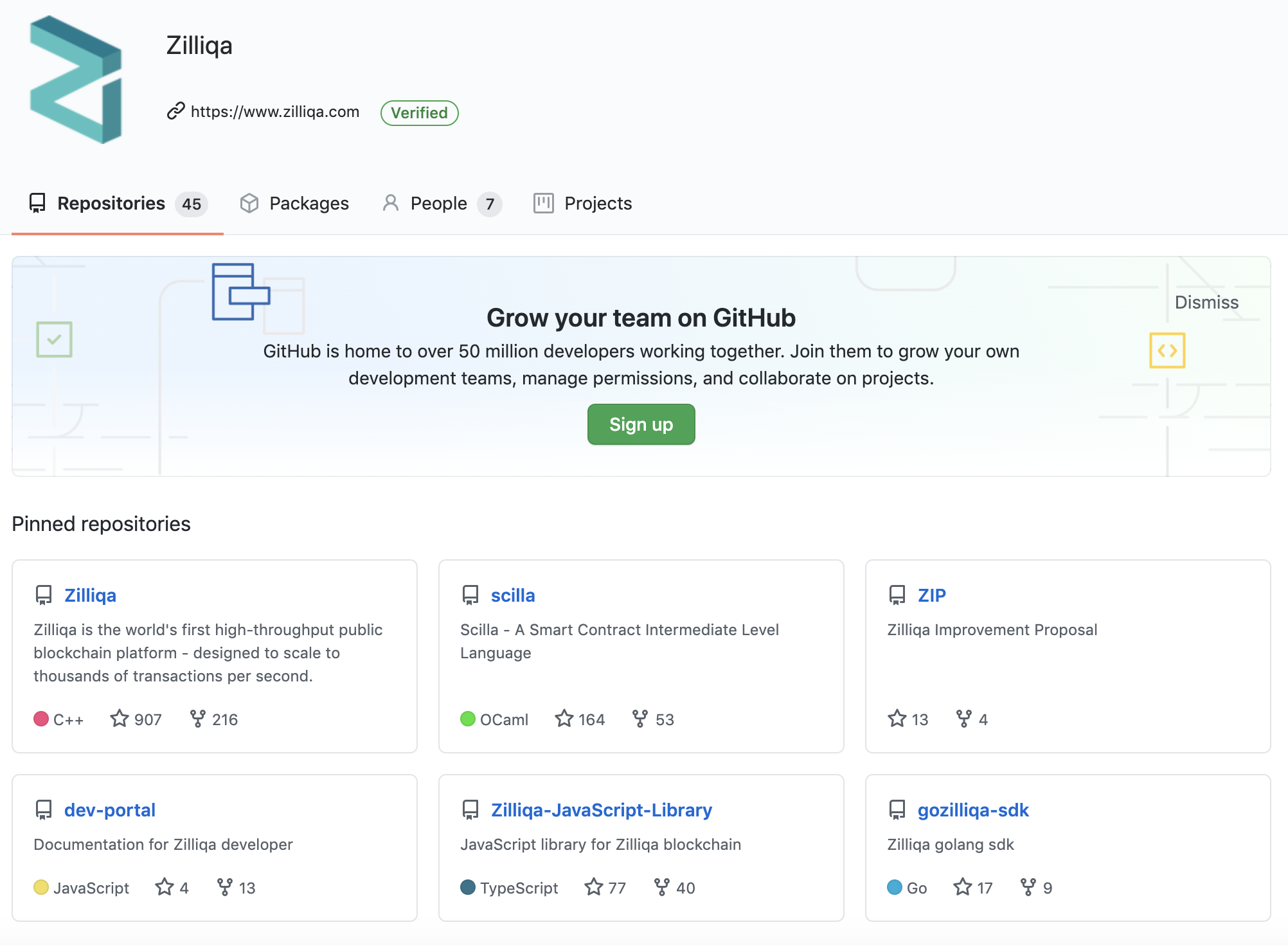Click the fork icon showing 216 forks
This screenshot has width=1288, height=945.
coord(198,719)
